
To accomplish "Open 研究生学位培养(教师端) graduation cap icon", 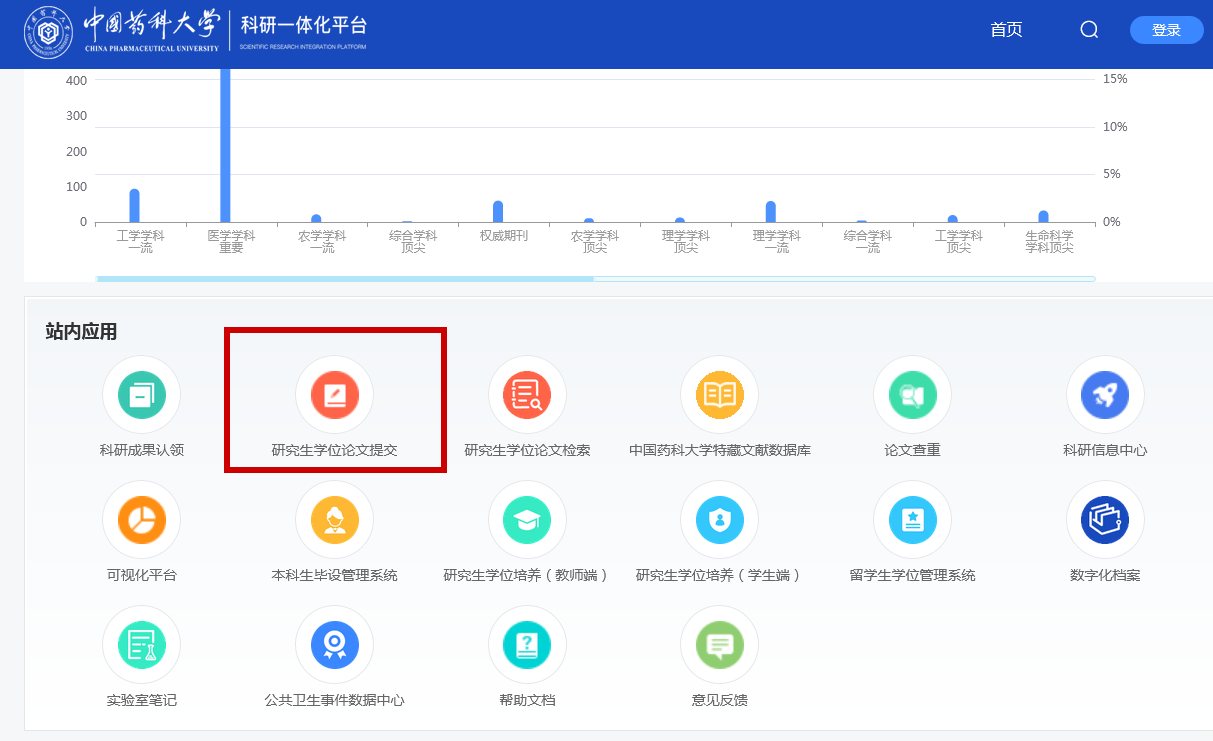I will [527, 520].
